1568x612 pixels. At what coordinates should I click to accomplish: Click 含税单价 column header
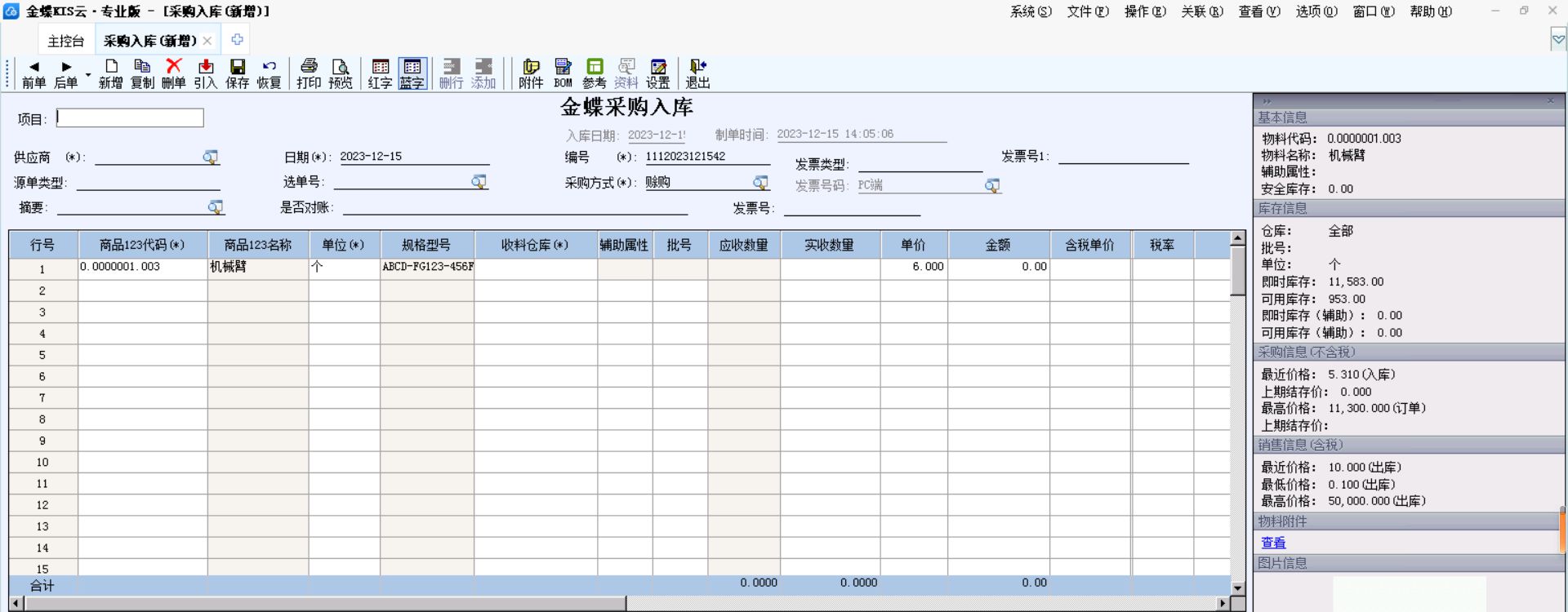click(x=1090, y=245)
